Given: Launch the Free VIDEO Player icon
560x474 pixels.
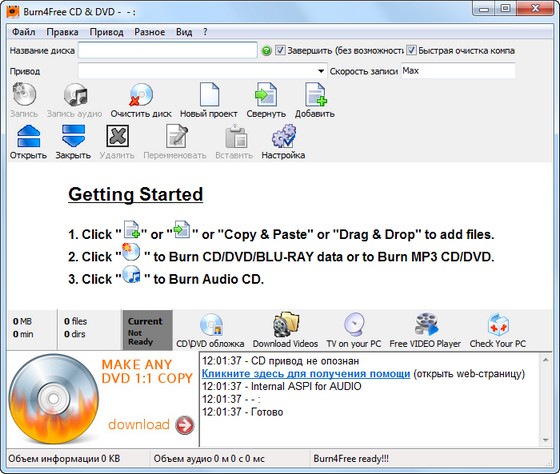Looking at the screenshot, I should [x=426, y=324].
